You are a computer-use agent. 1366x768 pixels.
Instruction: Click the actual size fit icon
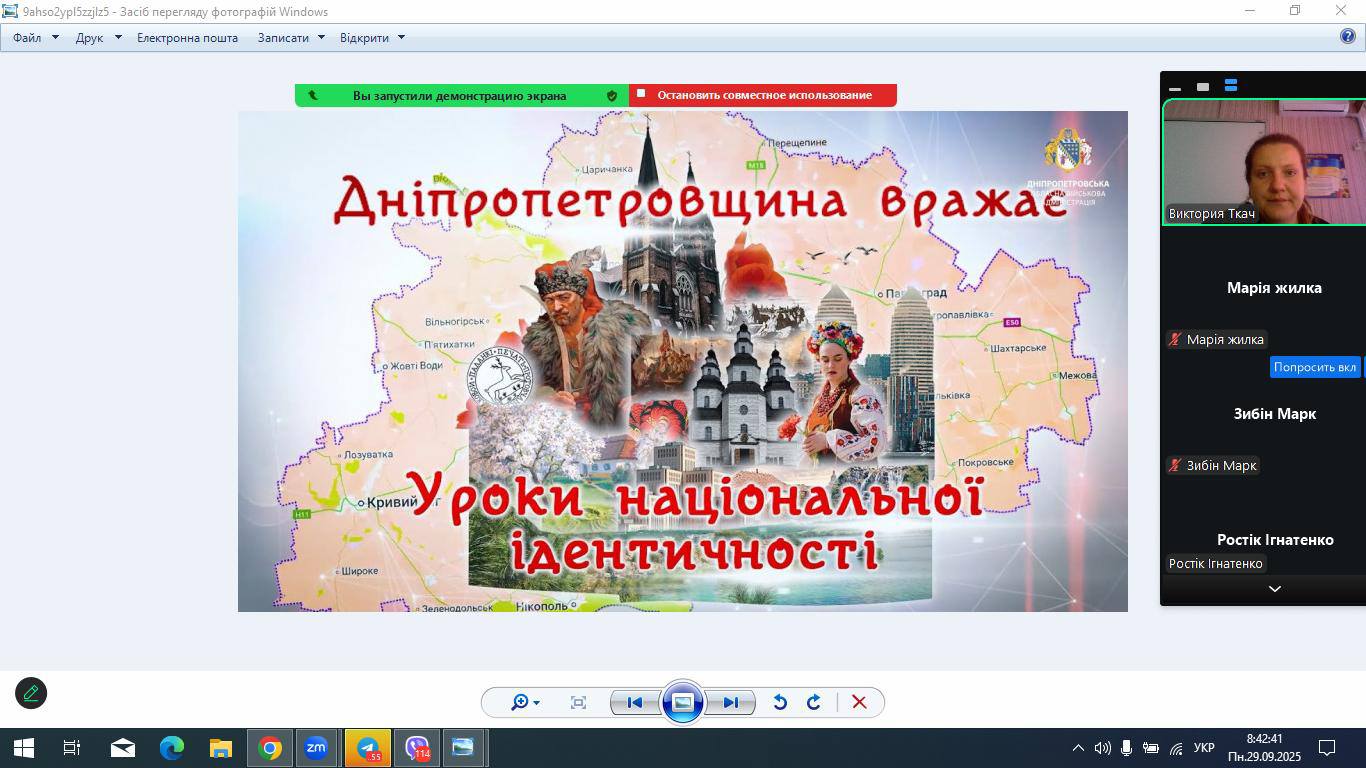point(578,702)
